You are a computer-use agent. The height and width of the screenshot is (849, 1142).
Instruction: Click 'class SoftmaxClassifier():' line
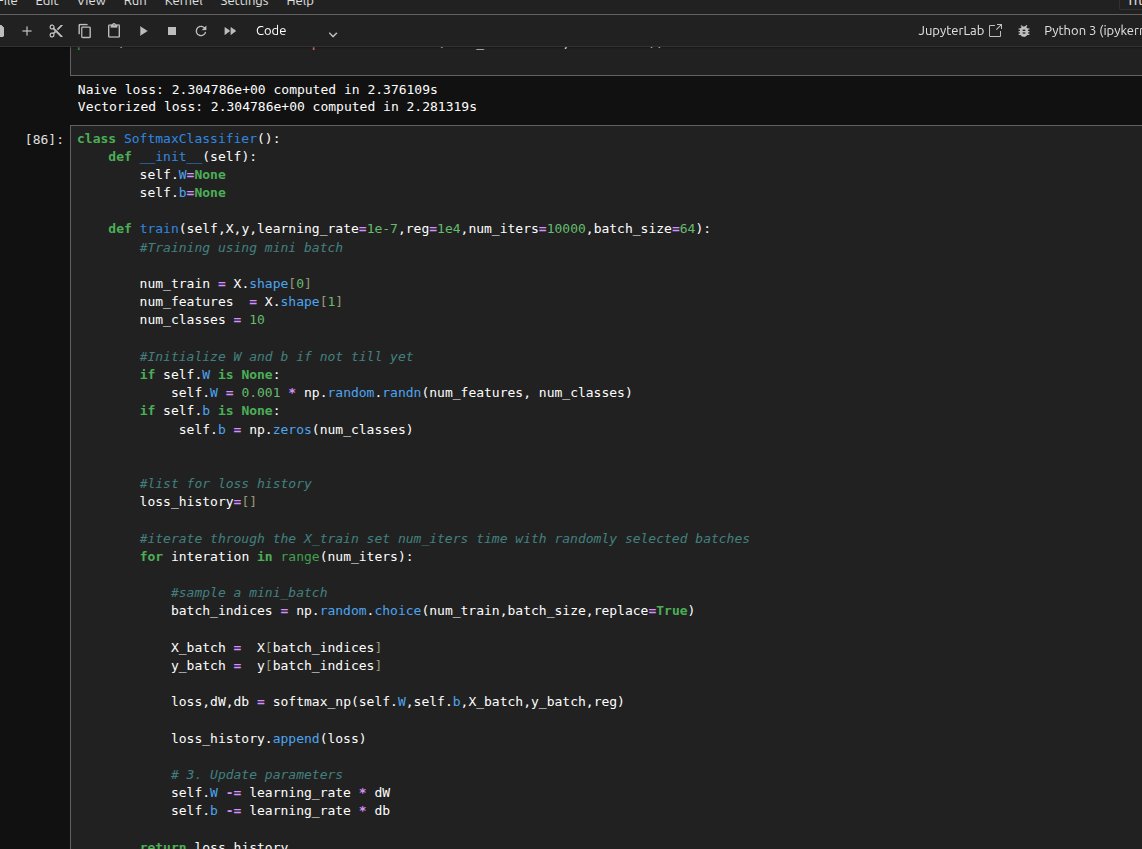click(x=178, y=138)
